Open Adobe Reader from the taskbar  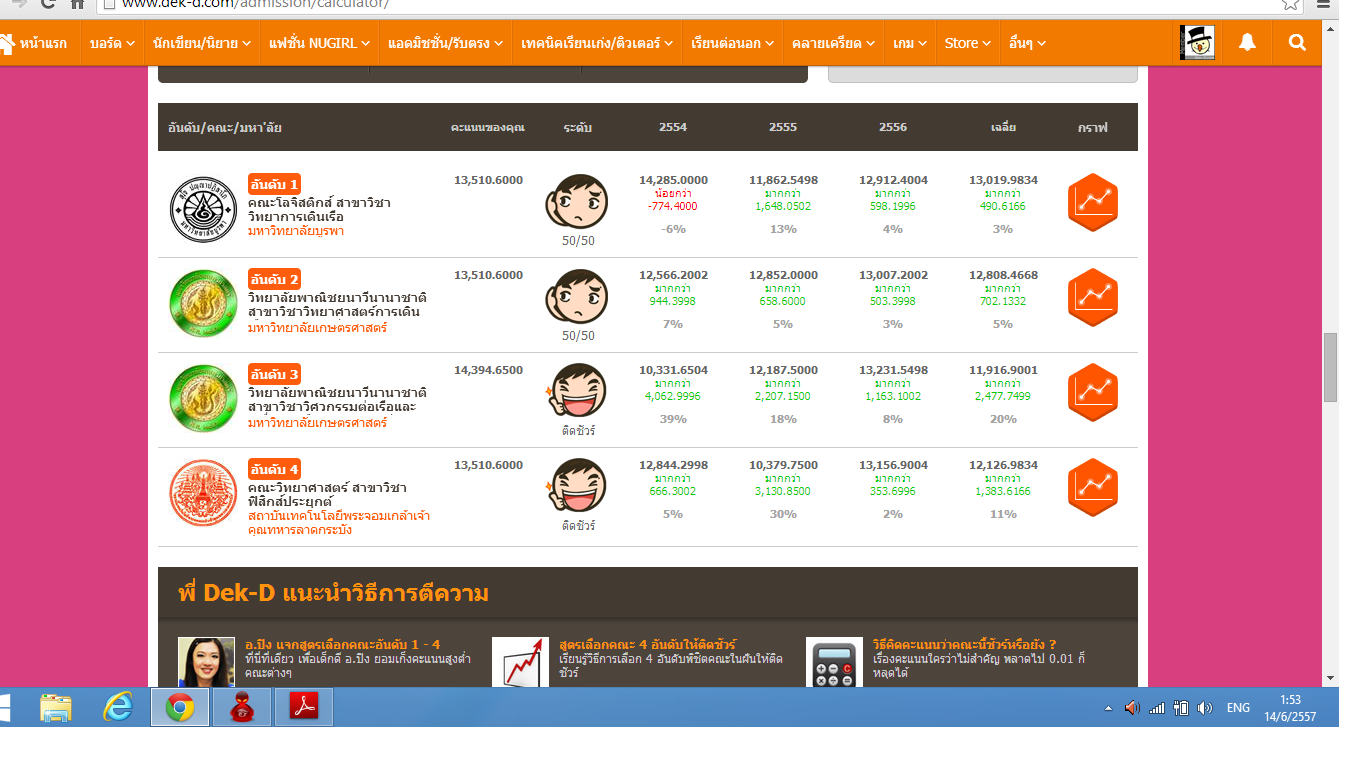click(x=303, y=708)
